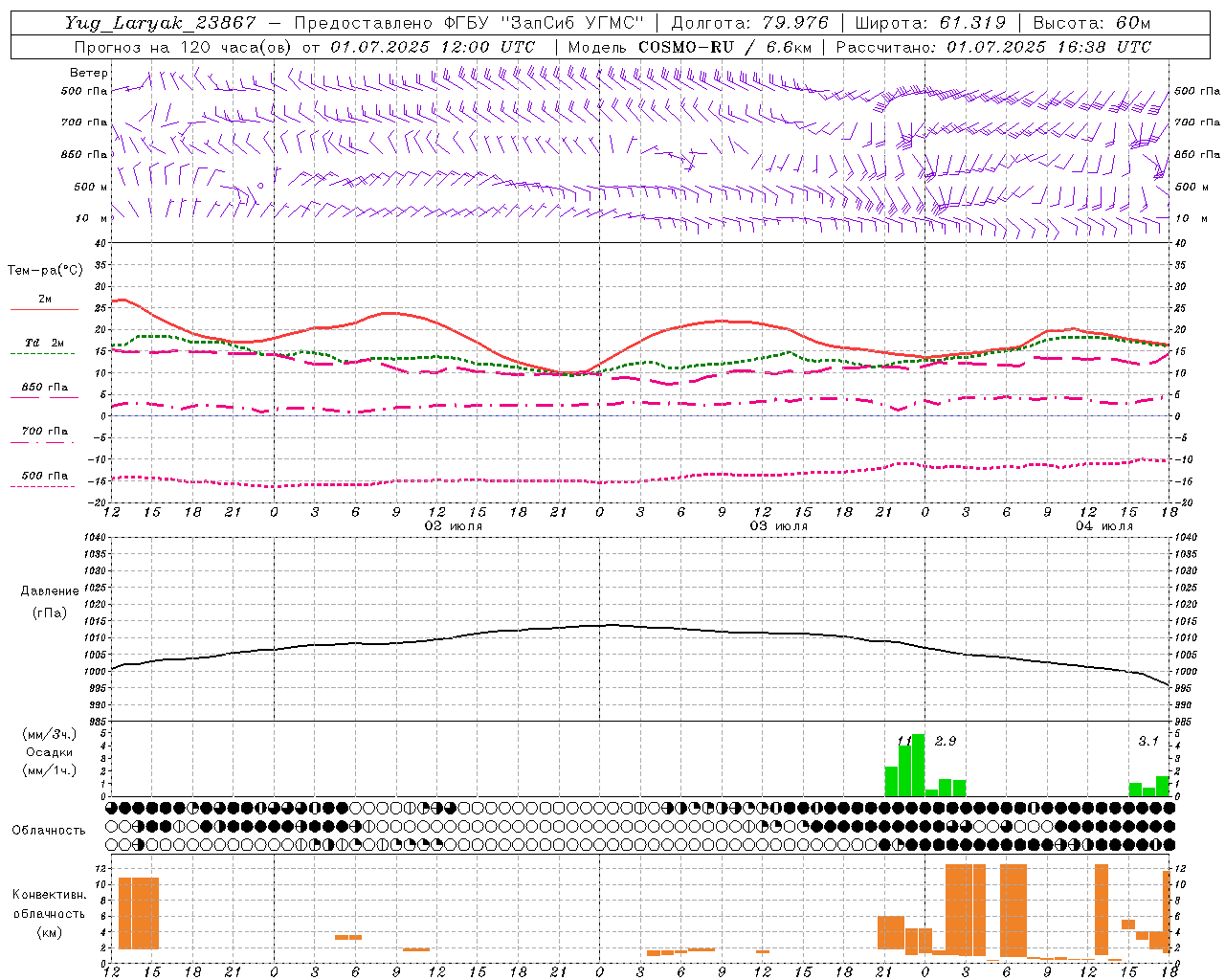Image resolution: width=1225 pixels, height=980 pixels.
Task: Click the 700 гПа entry in temperature legend
Action: [x=45, y=432]
